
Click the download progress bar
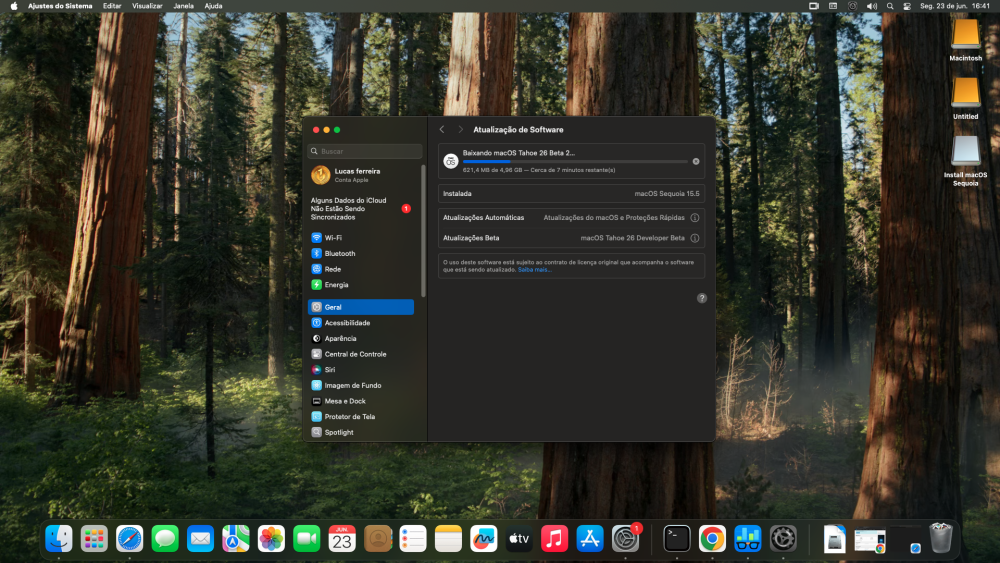pyautogui.click(x=575, y=161)
